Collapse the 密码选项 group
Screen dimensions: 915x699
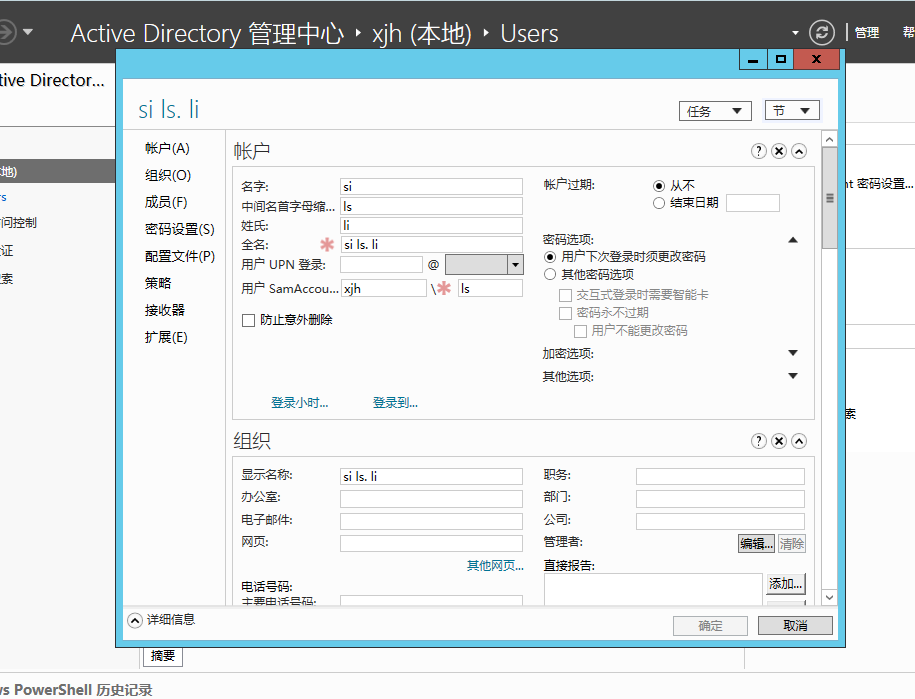tap(792, 240)
